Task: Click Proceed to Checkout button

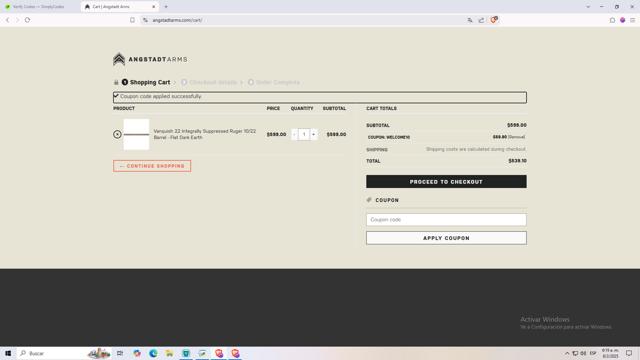Action: point(446,182)
